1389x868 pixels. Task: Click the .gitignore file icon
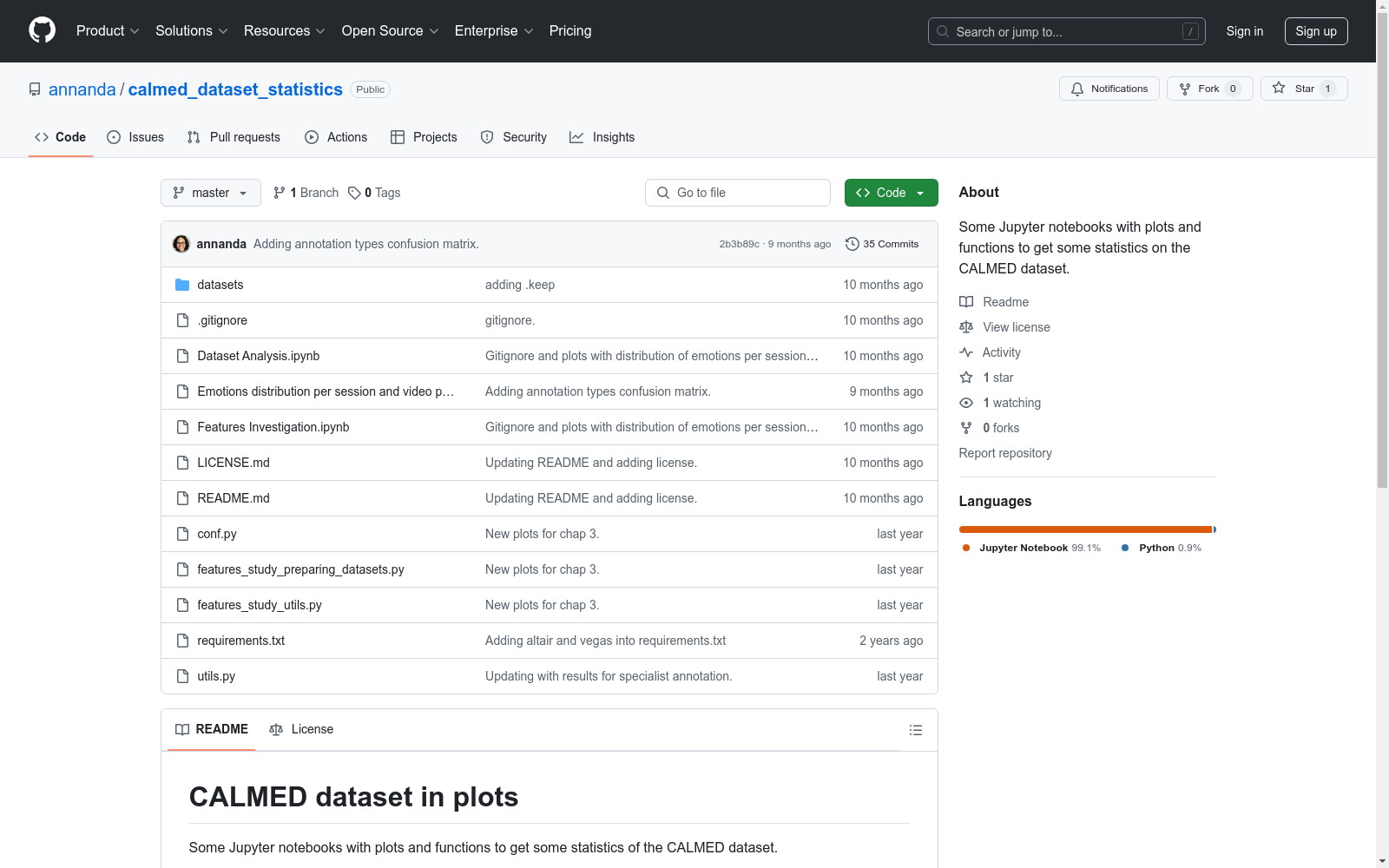(182, 320)
